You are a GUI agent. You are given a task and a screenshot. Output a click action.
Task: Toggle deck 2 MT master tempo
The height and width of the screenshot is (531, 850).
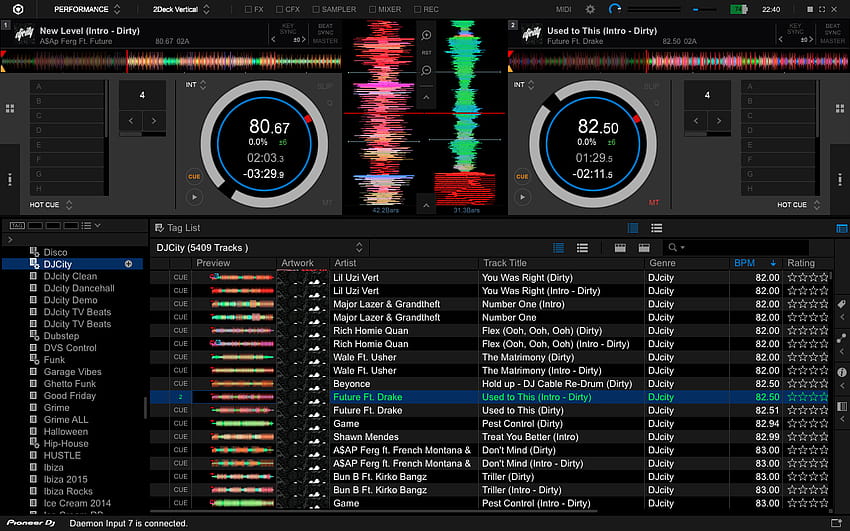tap(654, 203)
